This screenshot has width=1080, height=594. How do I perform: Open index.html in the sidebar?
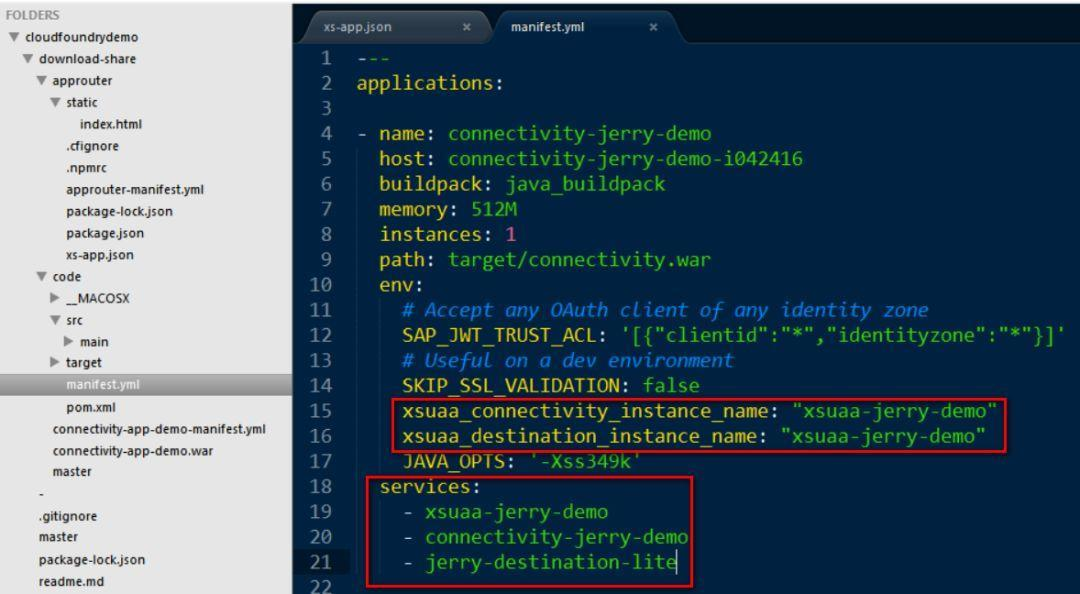111,124
